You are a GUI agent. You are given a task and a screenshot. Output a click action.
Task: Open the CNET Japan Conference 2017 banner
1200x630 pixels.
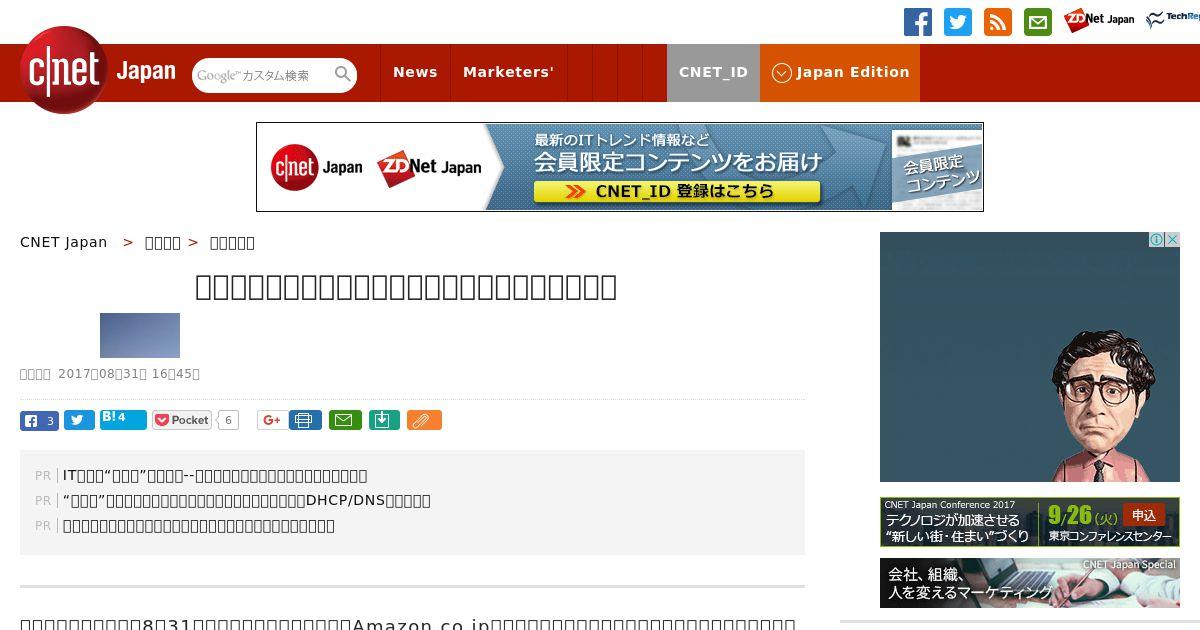(1030, 522)
